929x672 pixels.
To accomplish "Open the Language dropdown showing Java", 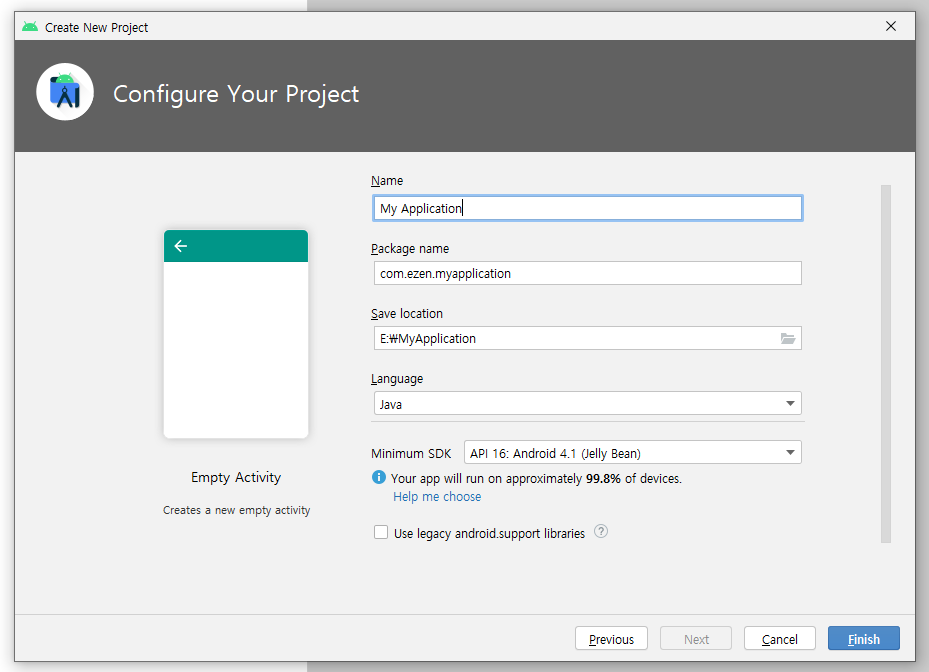I will pyautogui.click(x=587, y=404).
